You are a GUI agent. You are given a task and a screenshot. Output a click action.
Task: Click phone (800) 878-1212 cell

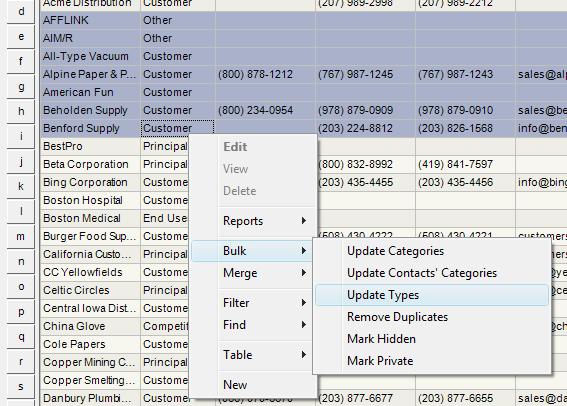tap(265, 74)
